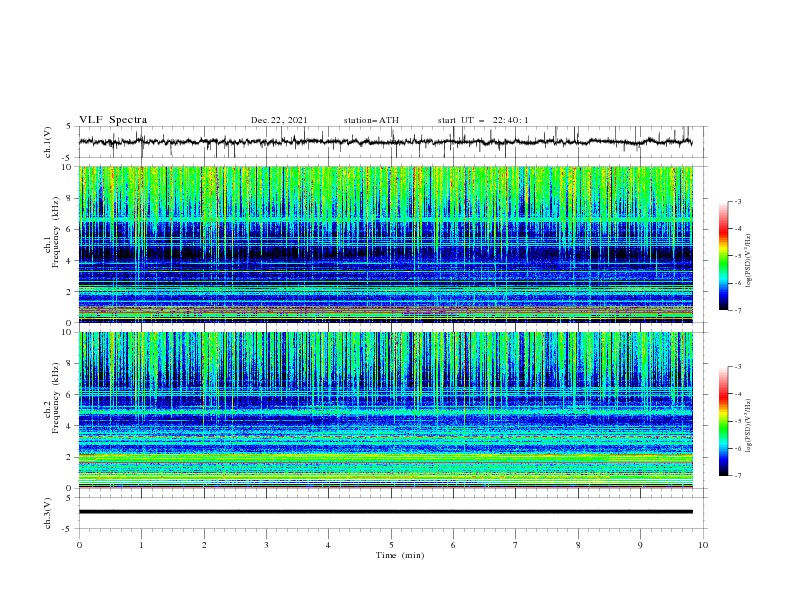Click the "Time (min)" x-axis label

pyautogui.click(x=400, y=555)
